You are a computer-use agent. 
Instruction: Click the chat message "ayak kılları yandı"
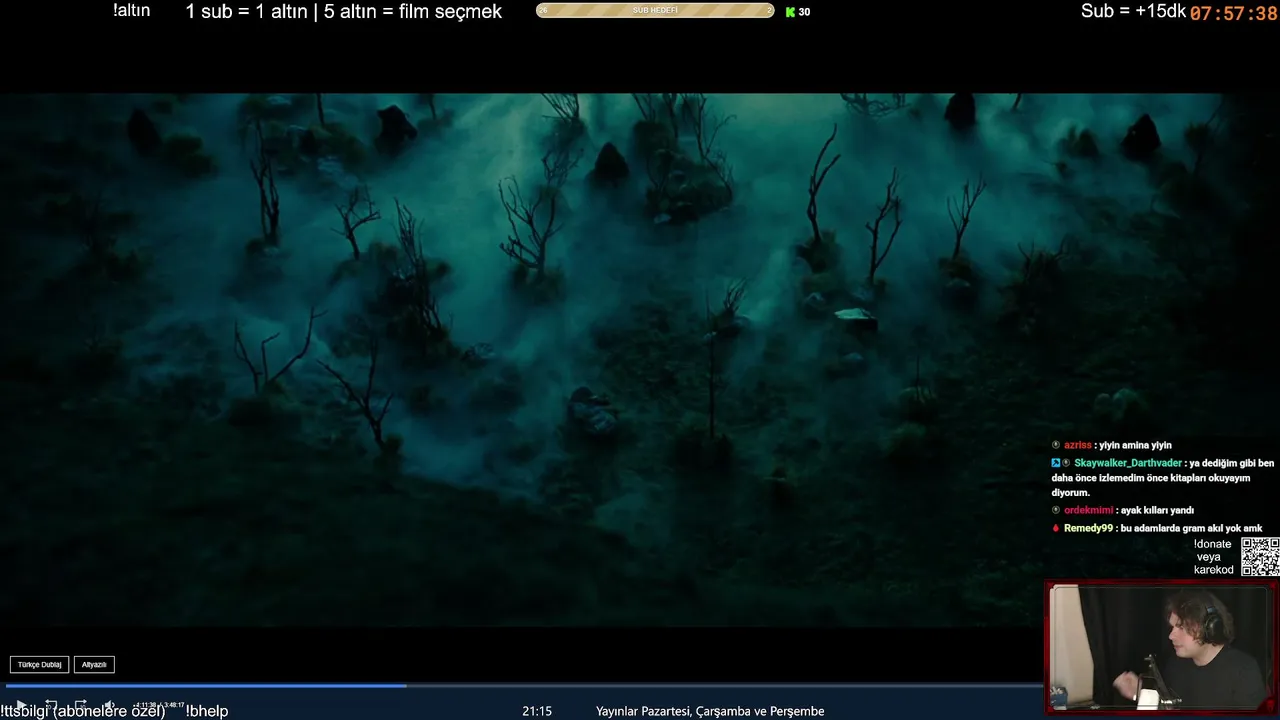pyautogui.click(x=1157, y=510)
